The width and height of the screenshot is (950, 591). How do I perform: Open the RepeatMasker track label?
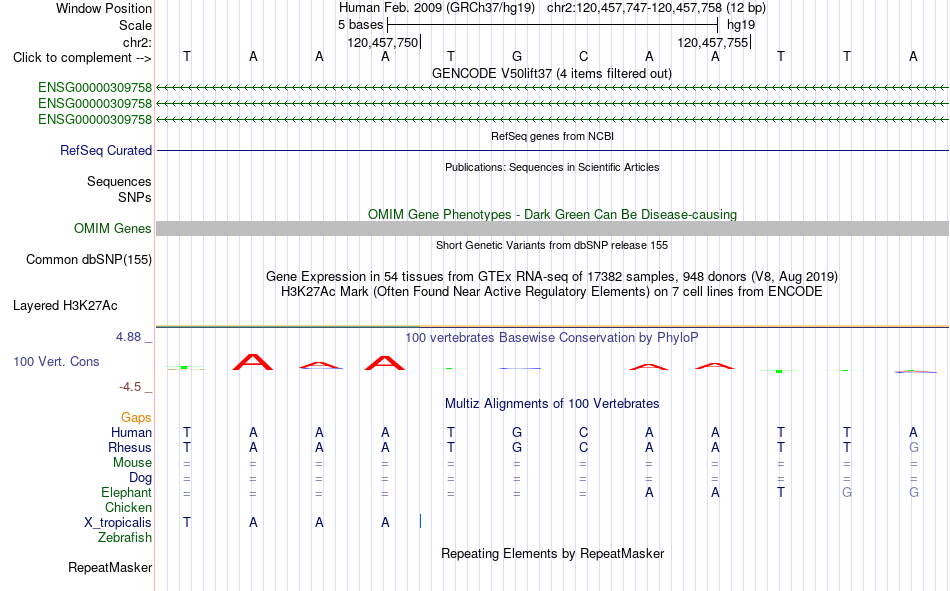(x=110, y=567)
